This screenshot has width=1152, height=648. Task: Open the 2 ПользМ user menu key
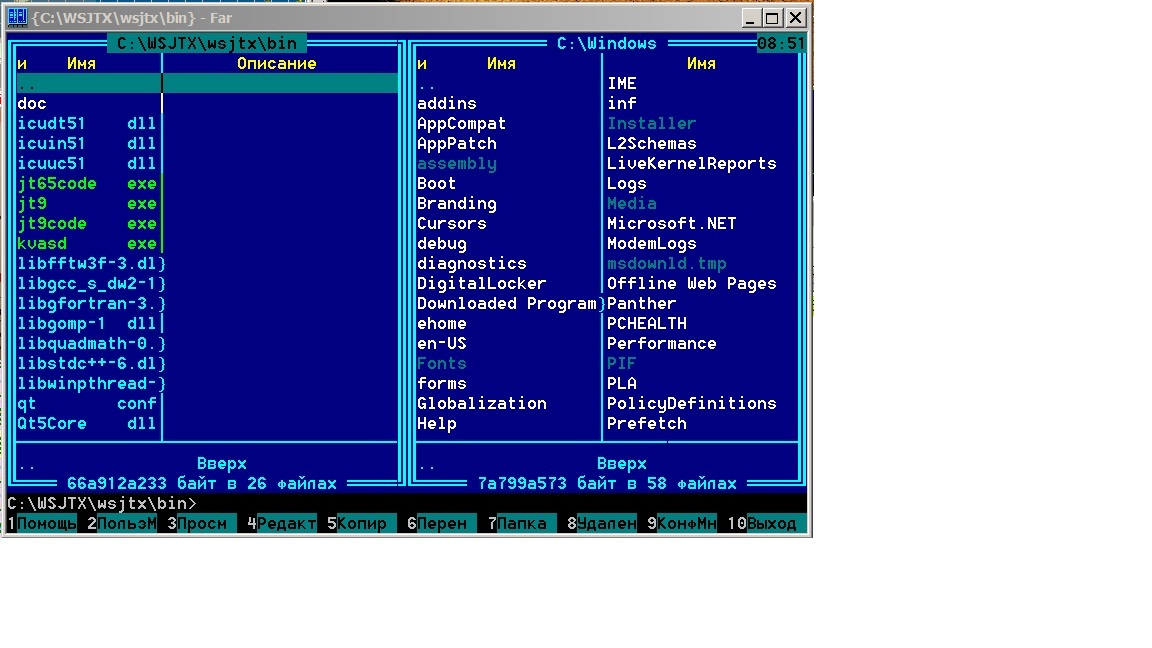[125, 523]
